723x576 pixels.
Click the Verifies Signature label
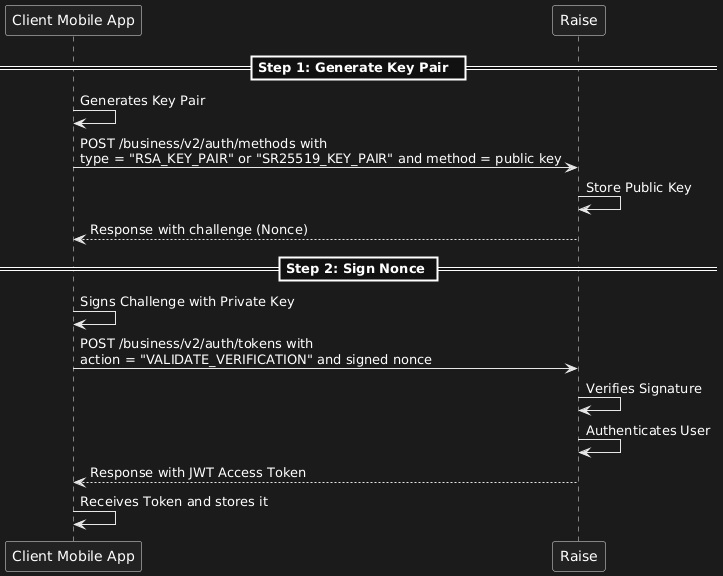point(643,388)
